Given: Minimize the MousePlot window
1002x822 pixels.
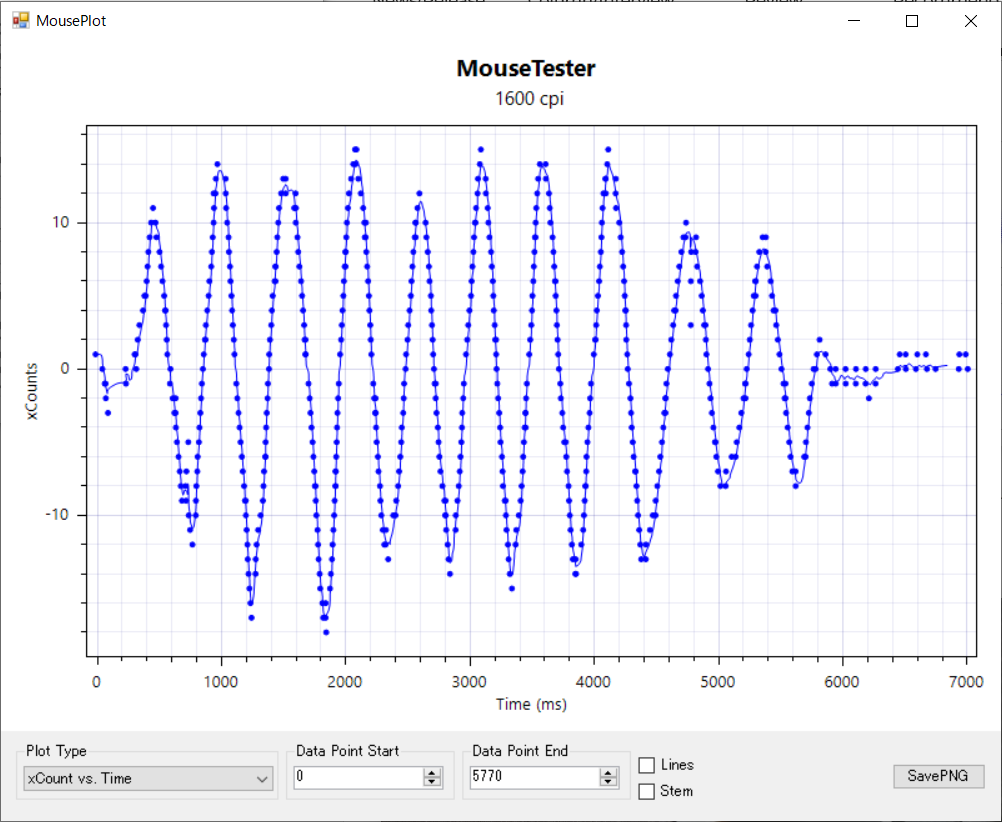Looking at the screenshot, I should [854, 20].
